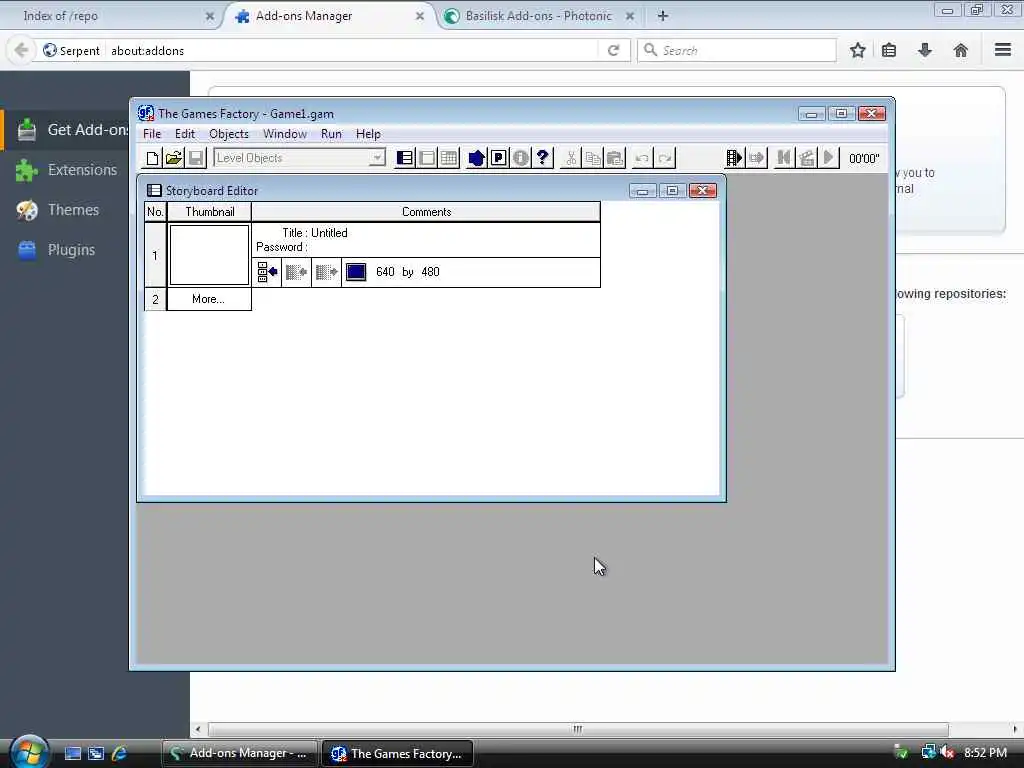Open the File menu in Games Factory
The image size is (1024, 768).
pyautogui.click(x=152, y=134)
